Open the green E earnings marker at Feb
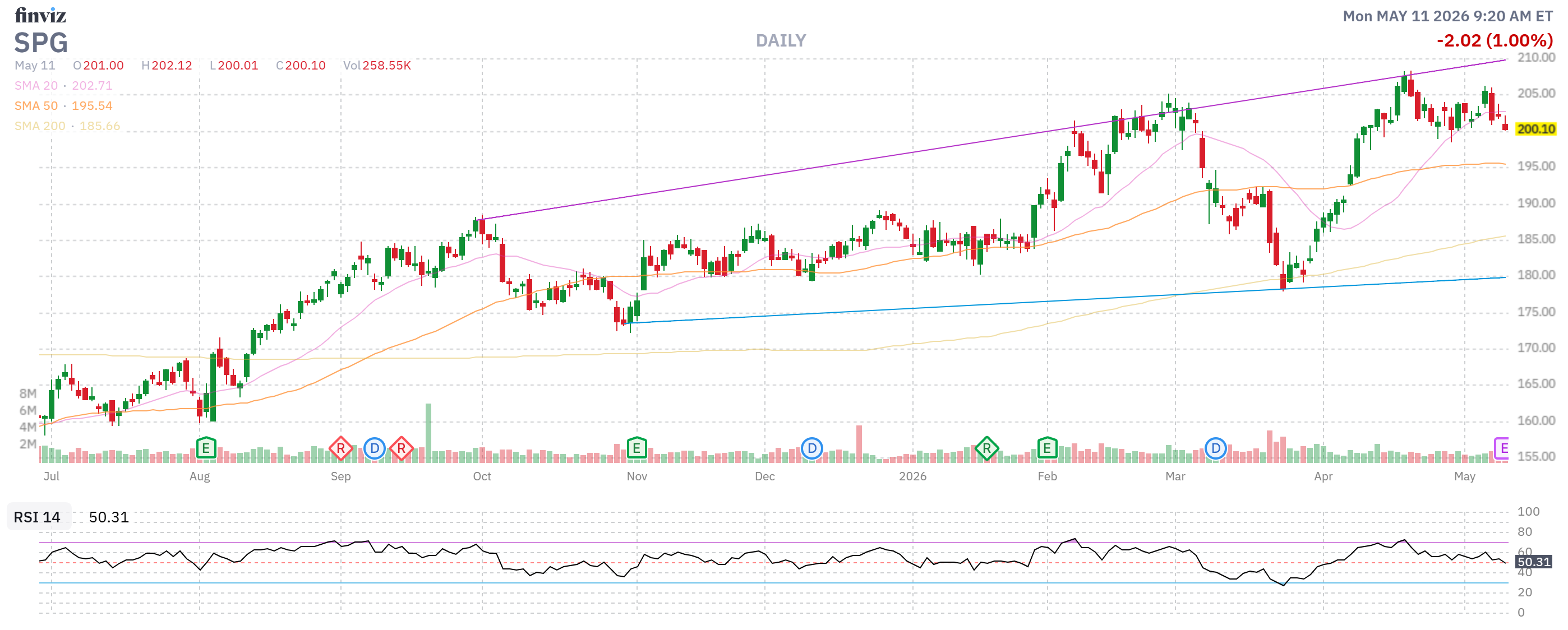 [1046, 449]
